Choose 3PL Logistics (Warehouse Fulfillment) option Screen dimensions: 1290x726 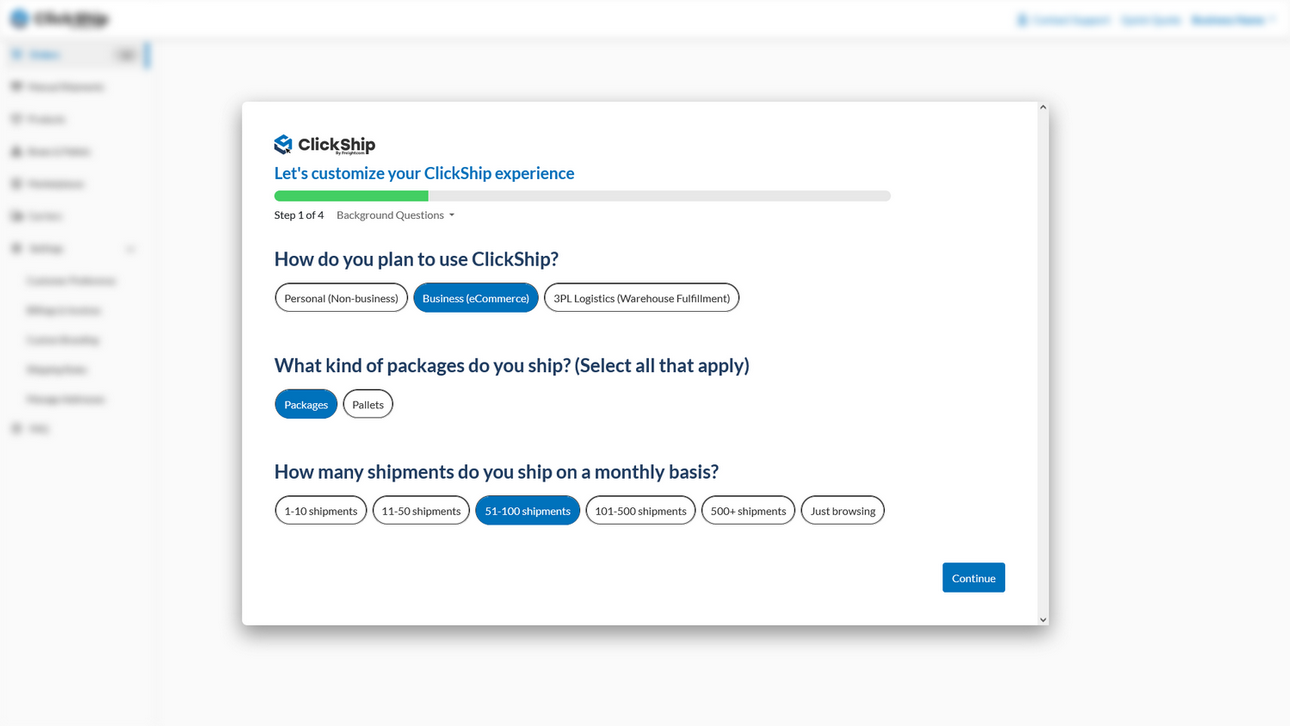(x=641, y=298)
